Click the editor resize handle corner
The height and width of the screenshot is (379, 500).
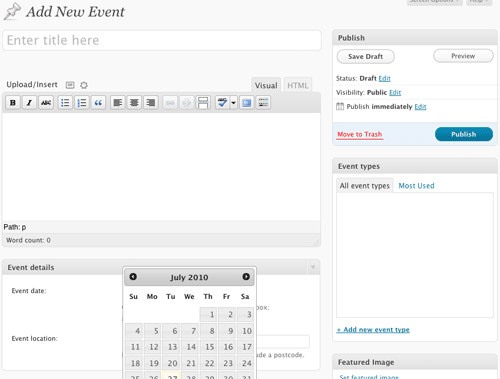(x=316, y=242)
